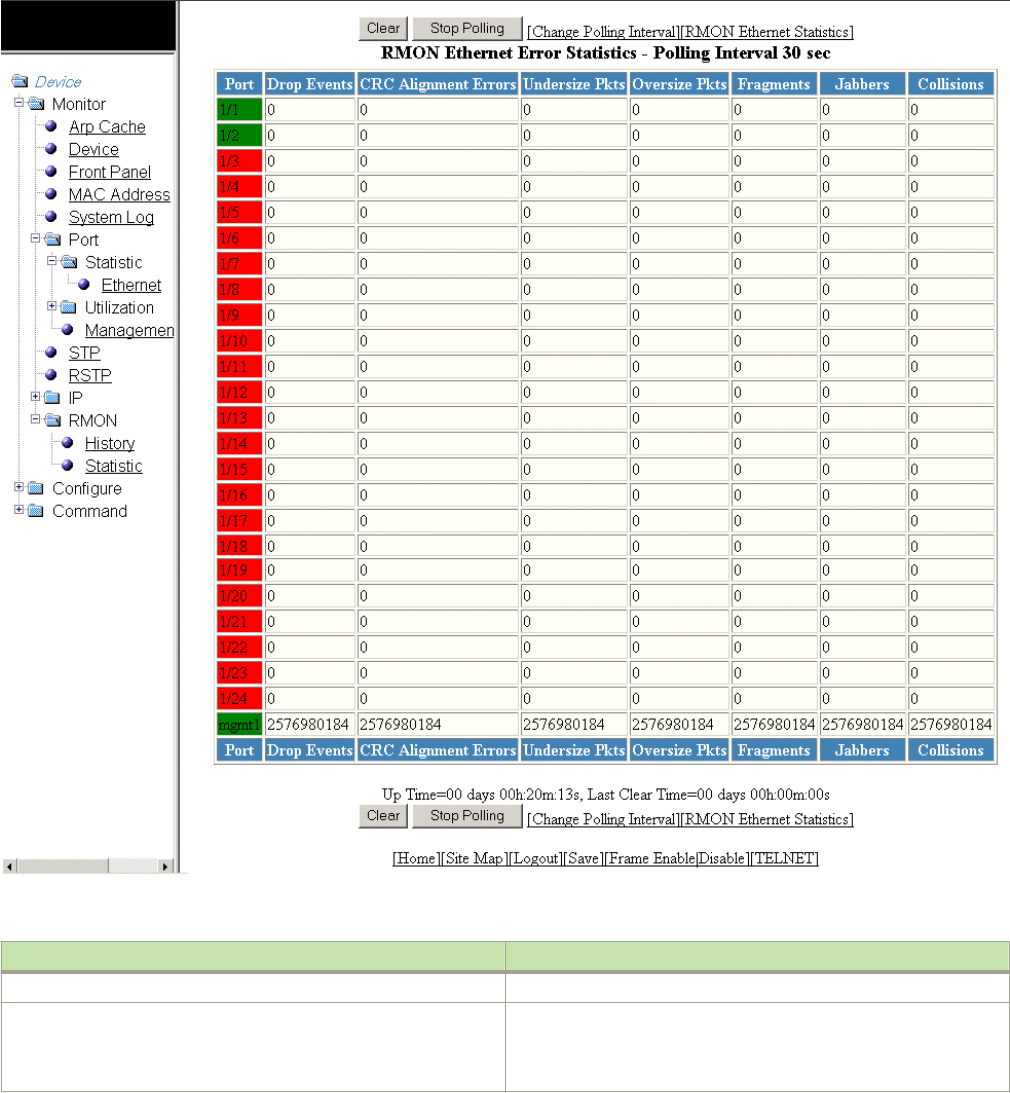The width and height of the screenshot is (1010, 1093).
Task: Expand the Command tree node
Action: (19, 510)
